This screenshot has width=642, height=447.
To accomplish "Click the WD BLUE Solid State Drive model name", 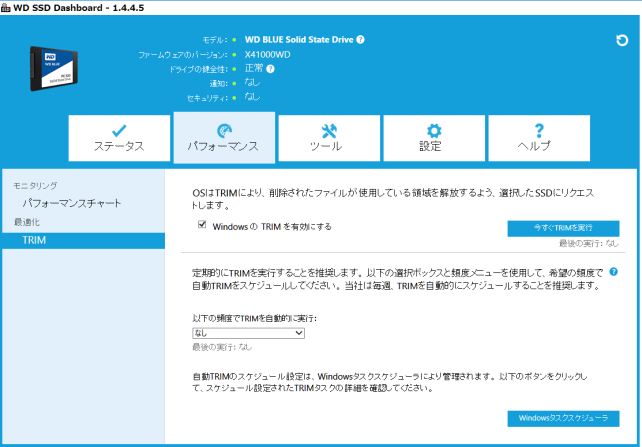I will 299,40.
